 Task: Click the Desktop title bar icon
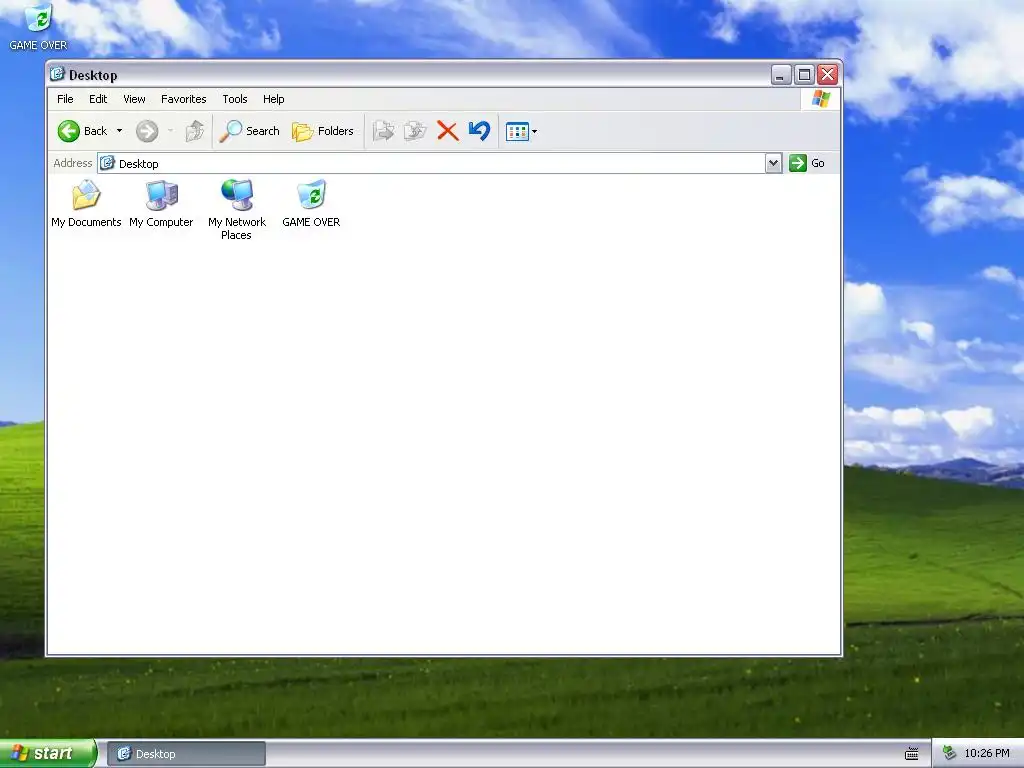coord(57,74)
